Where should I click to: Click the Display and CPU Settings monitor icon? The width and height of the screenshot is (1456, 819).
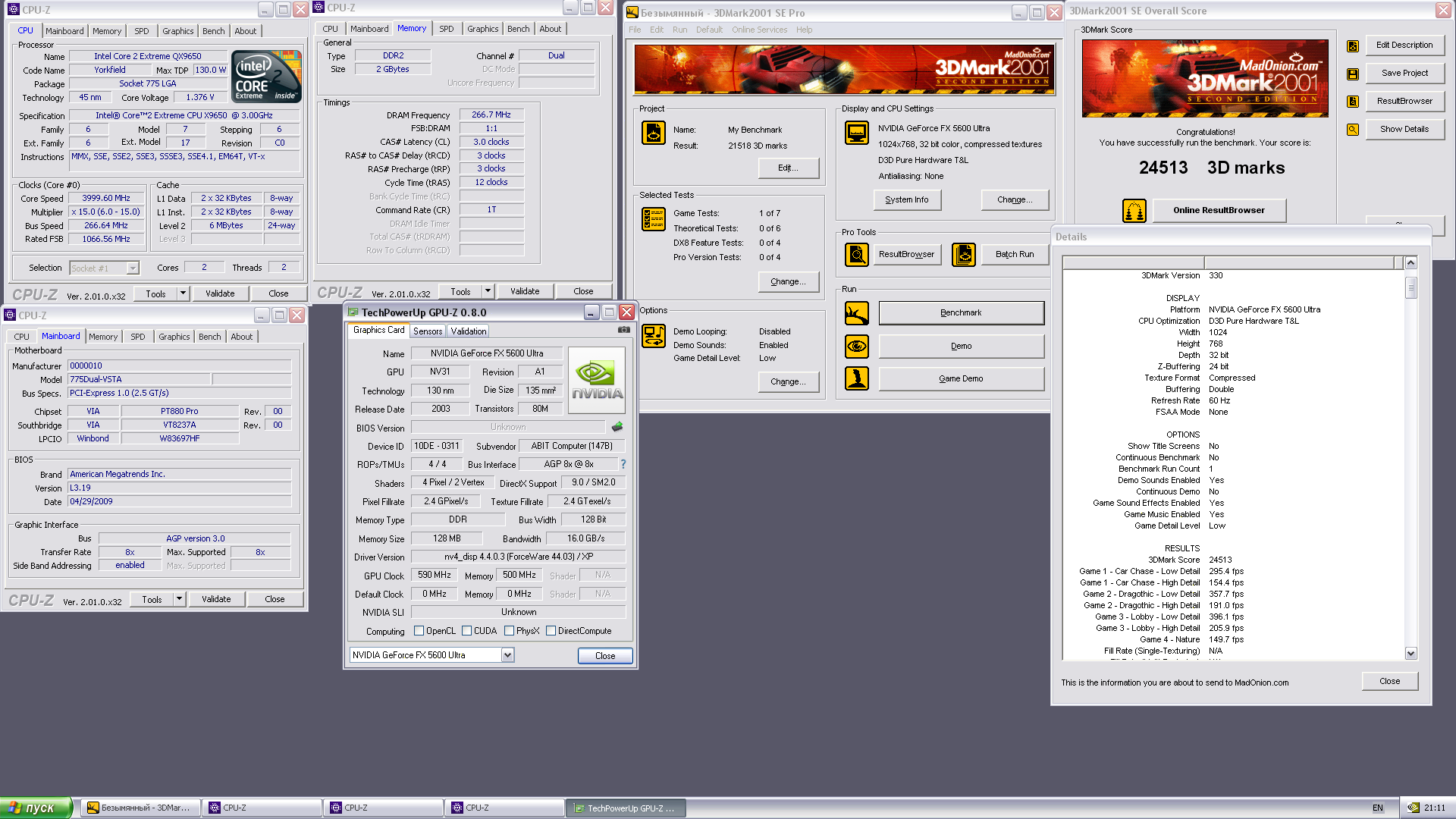[857, 132]
